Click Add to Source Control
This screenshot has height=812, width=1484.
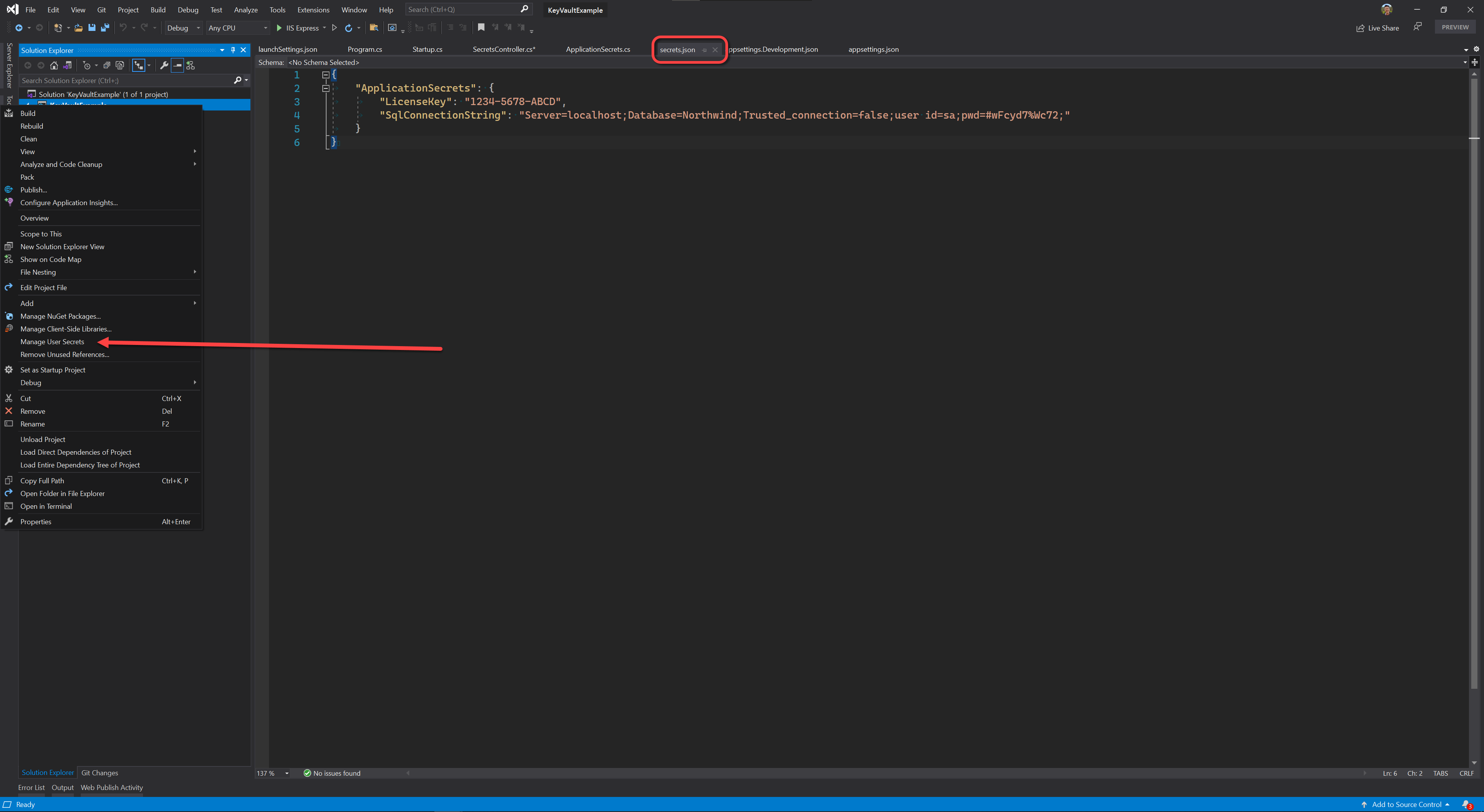[x=1406, y=805]
